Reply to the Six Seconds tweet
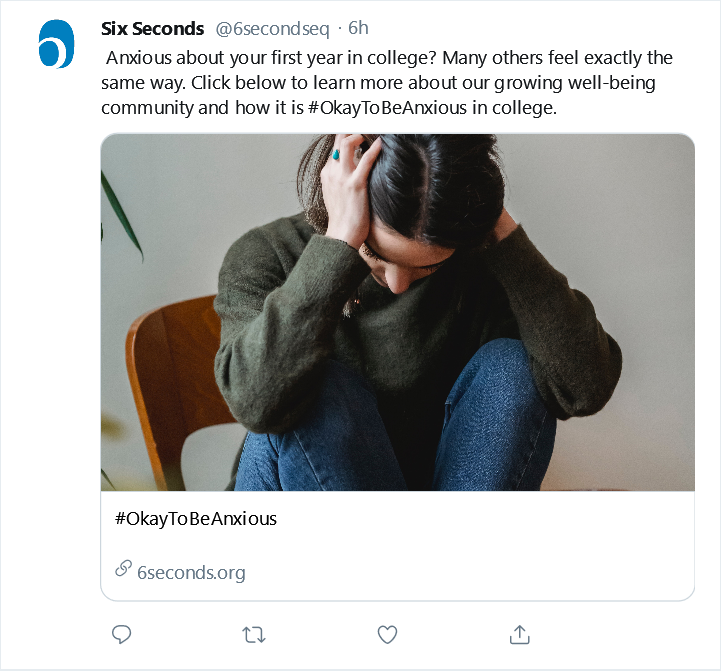The image size is (721, 671). [x=122, y=634]
